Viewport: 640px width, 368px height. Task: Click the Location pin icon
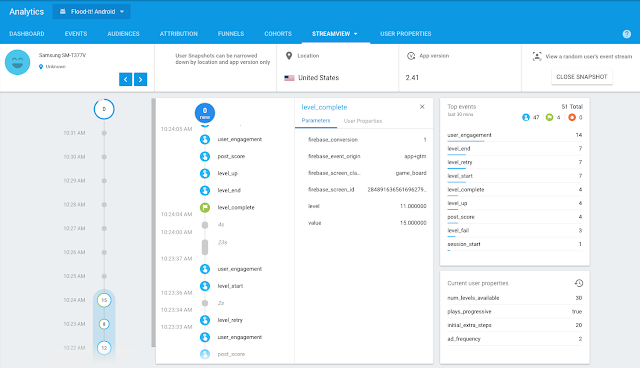289,56
